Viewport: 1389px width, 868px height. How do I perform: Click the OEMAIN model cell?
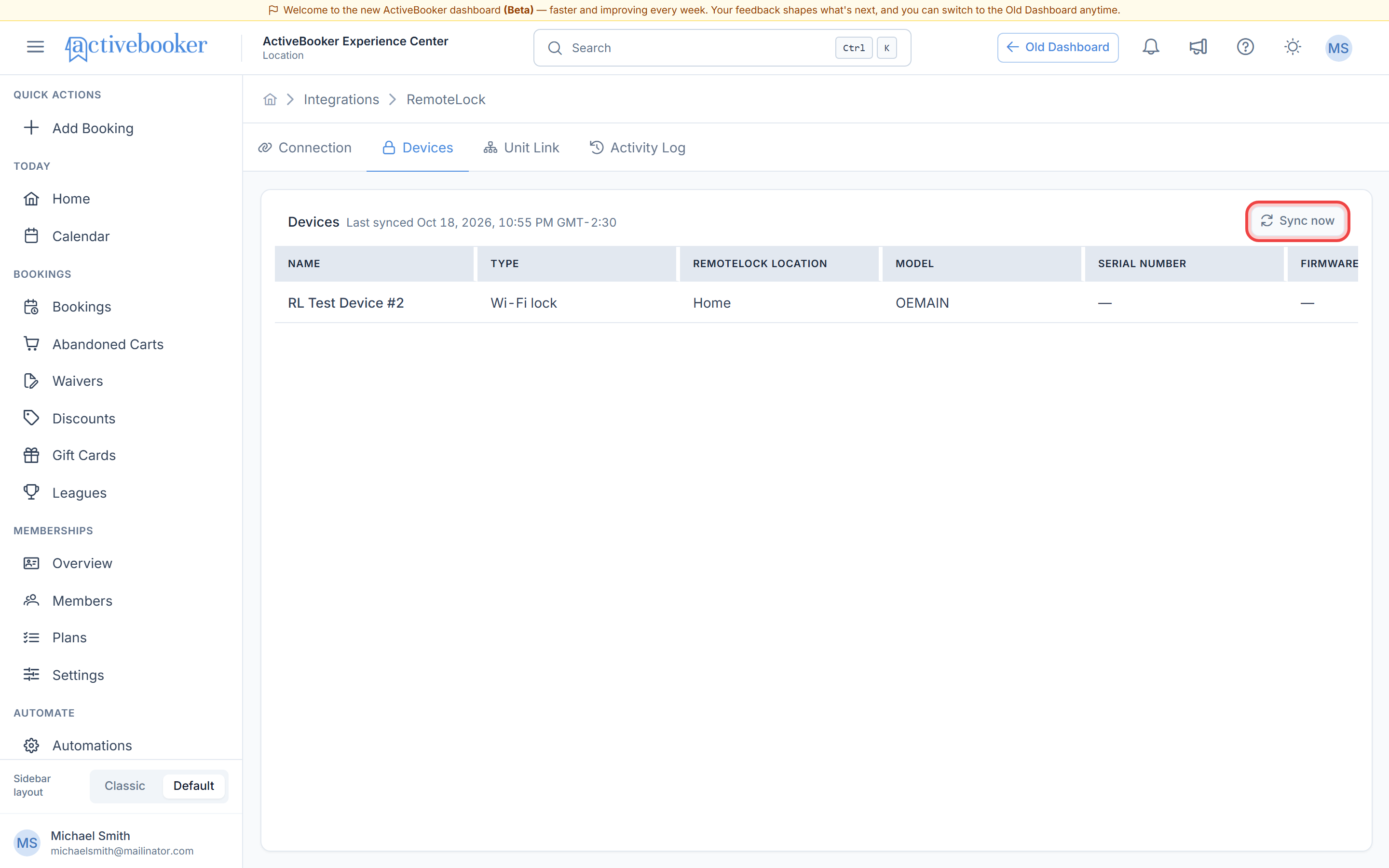[922, 302]
